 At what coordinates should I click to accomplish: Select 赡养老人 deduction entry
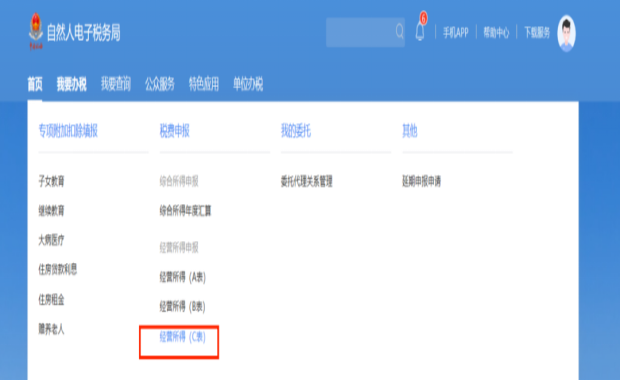coord(51,329)
